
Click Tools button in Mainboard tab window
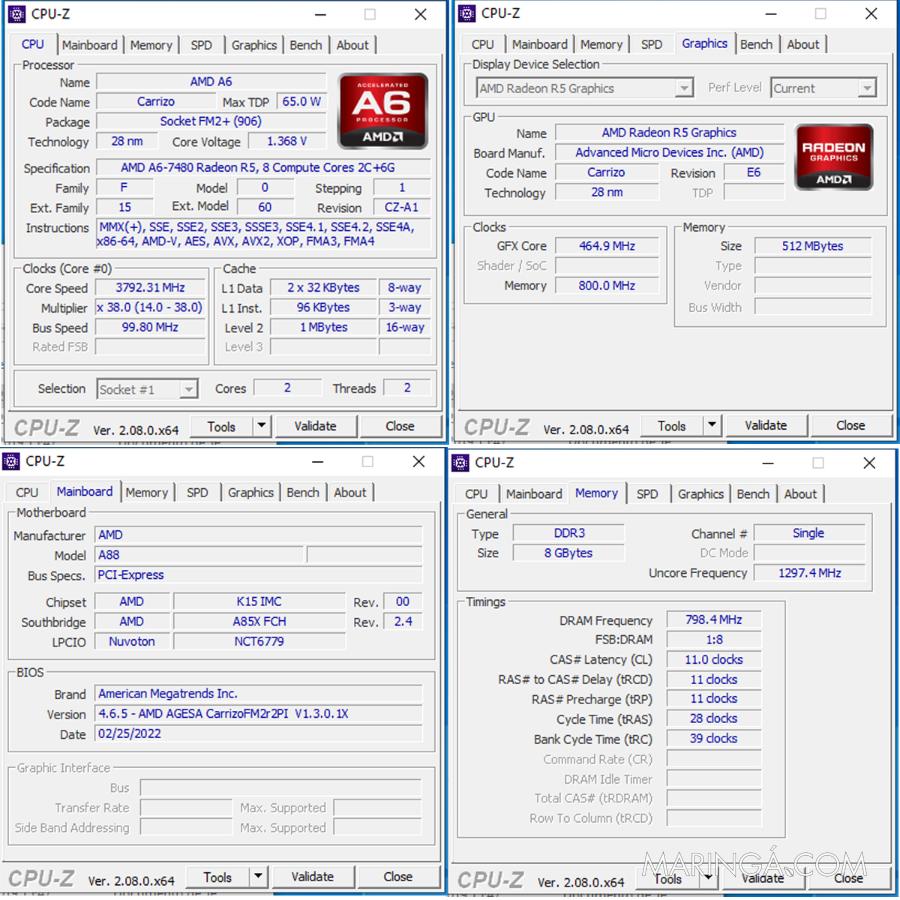[218, 877]
